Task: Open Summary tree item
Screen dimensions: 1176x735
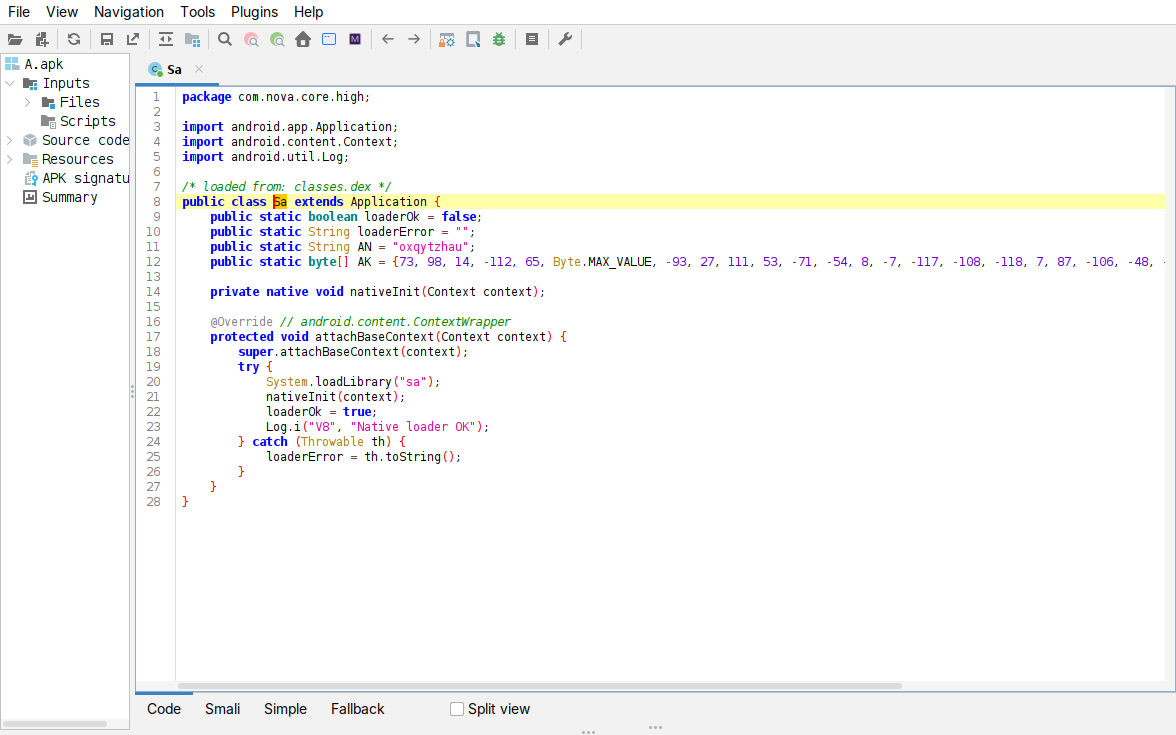Action: pos(70,197)
